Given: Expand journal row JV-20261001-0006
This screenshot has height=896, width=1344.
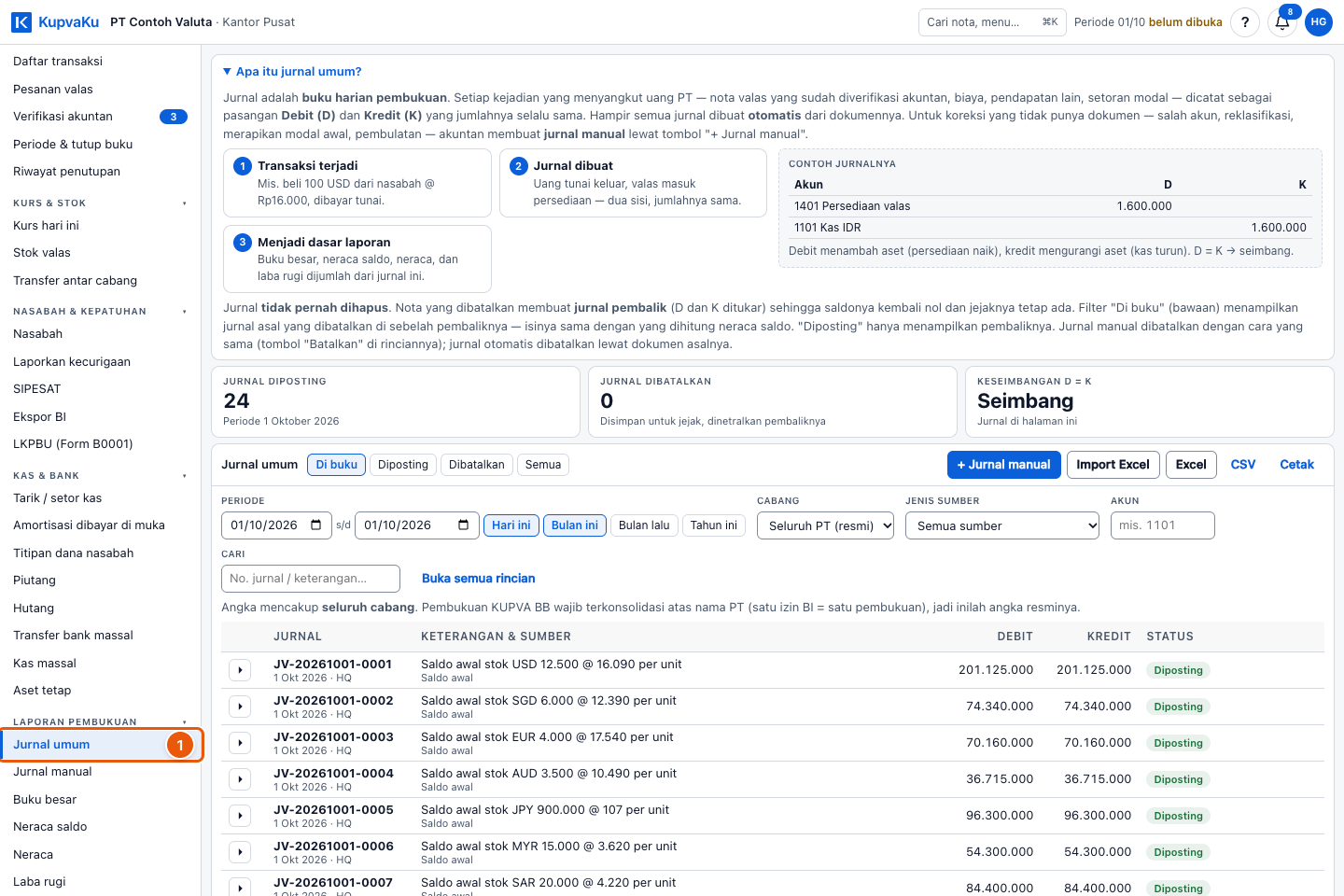Looking at the screenshot, I should [x=240, y=852].
